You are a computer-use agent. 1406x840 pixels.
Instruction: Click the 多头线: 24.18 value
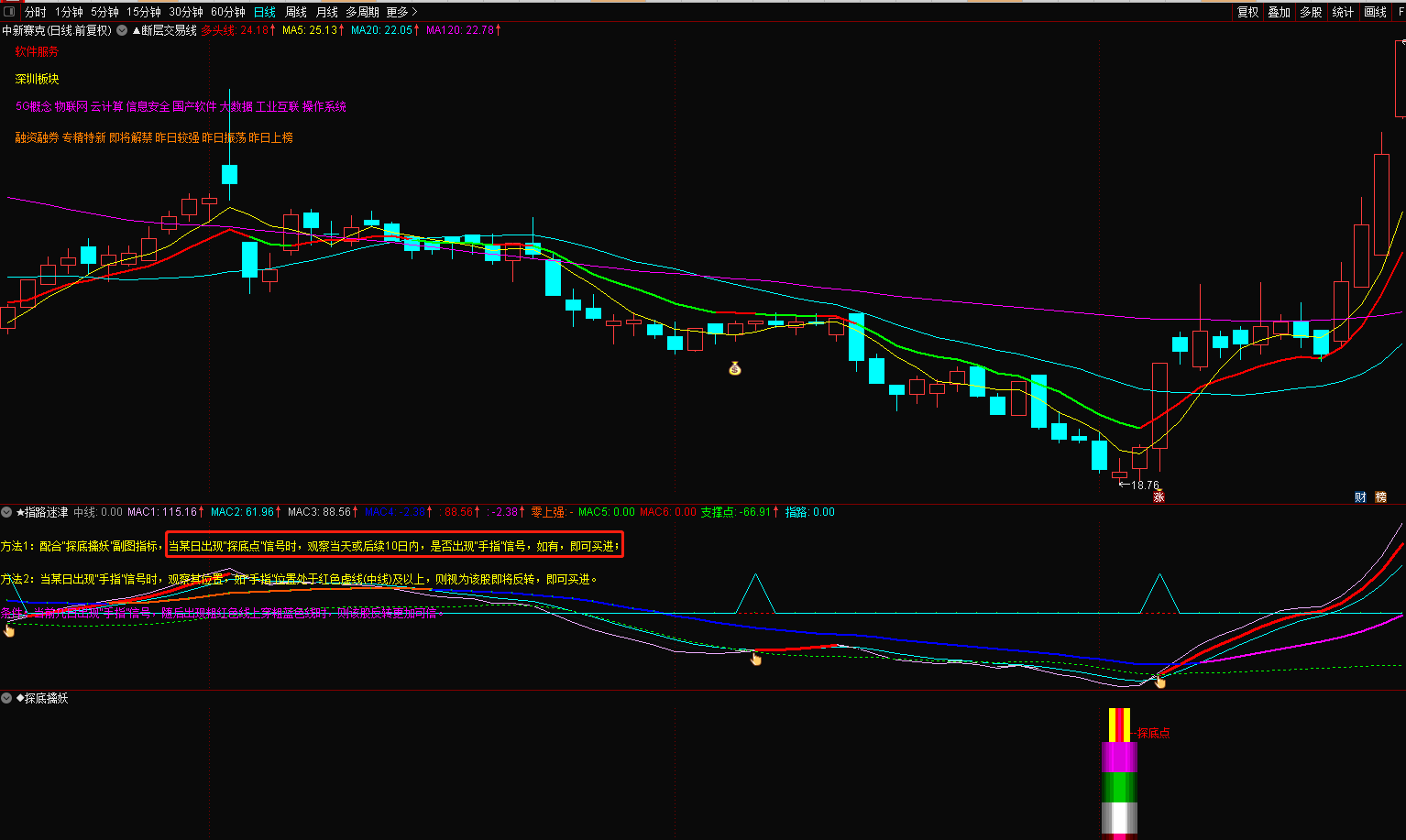tap(238, 30)
